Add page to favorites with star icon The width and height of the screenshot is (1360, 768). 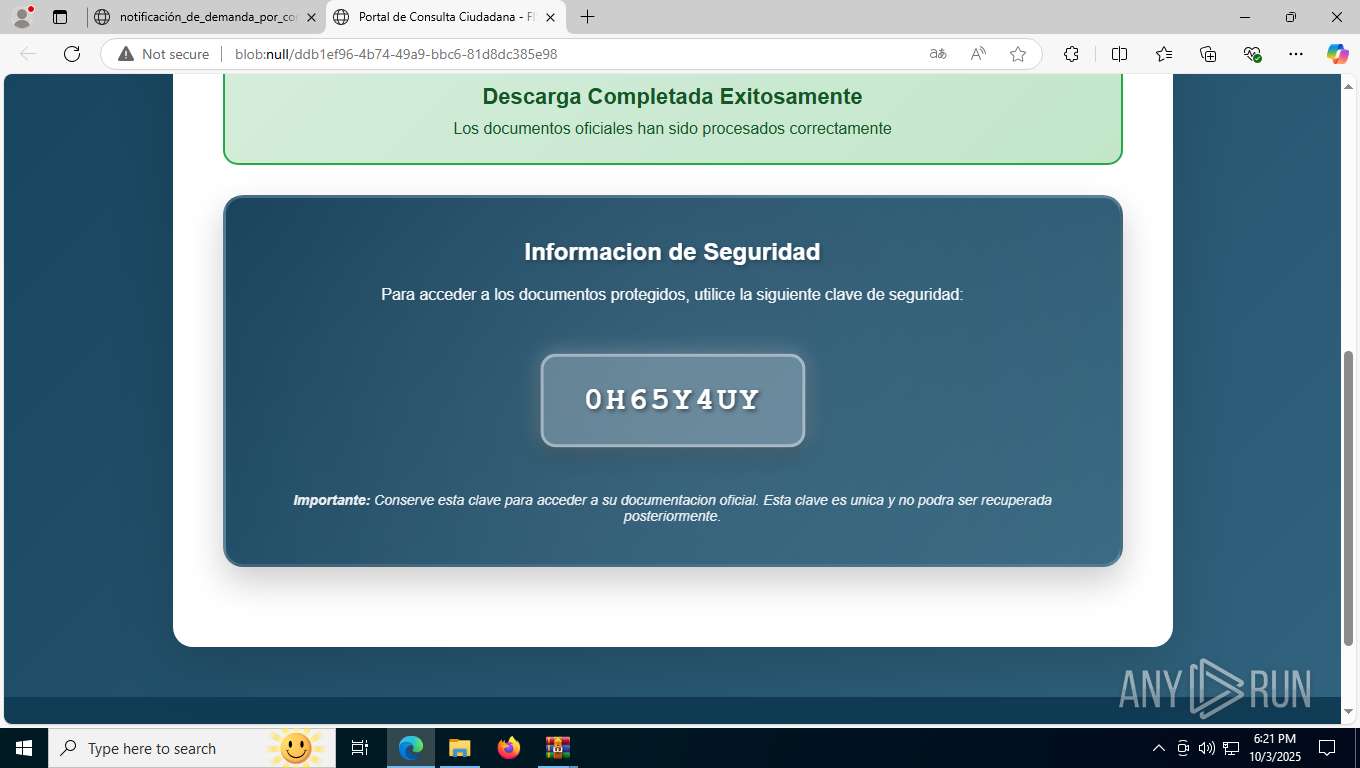[x=1018, y=54]
